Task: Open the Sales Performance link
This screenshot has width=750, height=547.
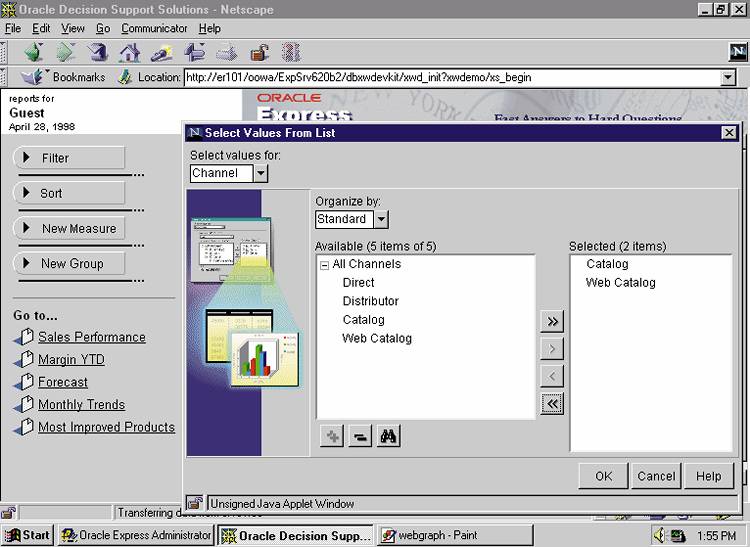Action: (x=92, y=337)
